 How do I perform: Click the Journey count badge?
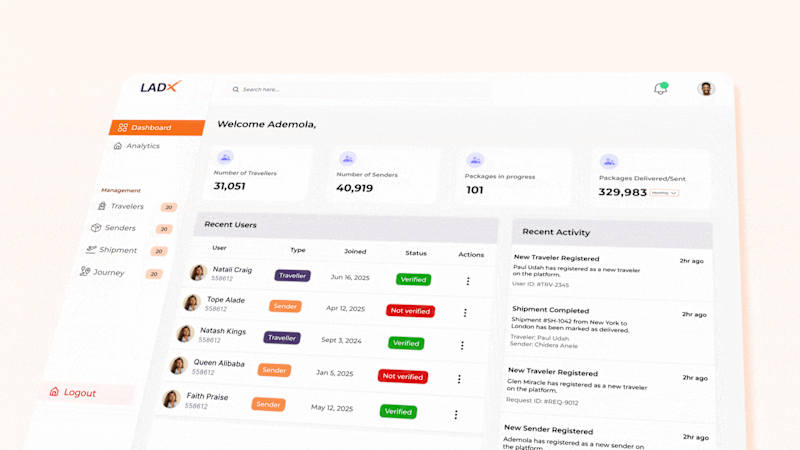click(x=154, y=274)
